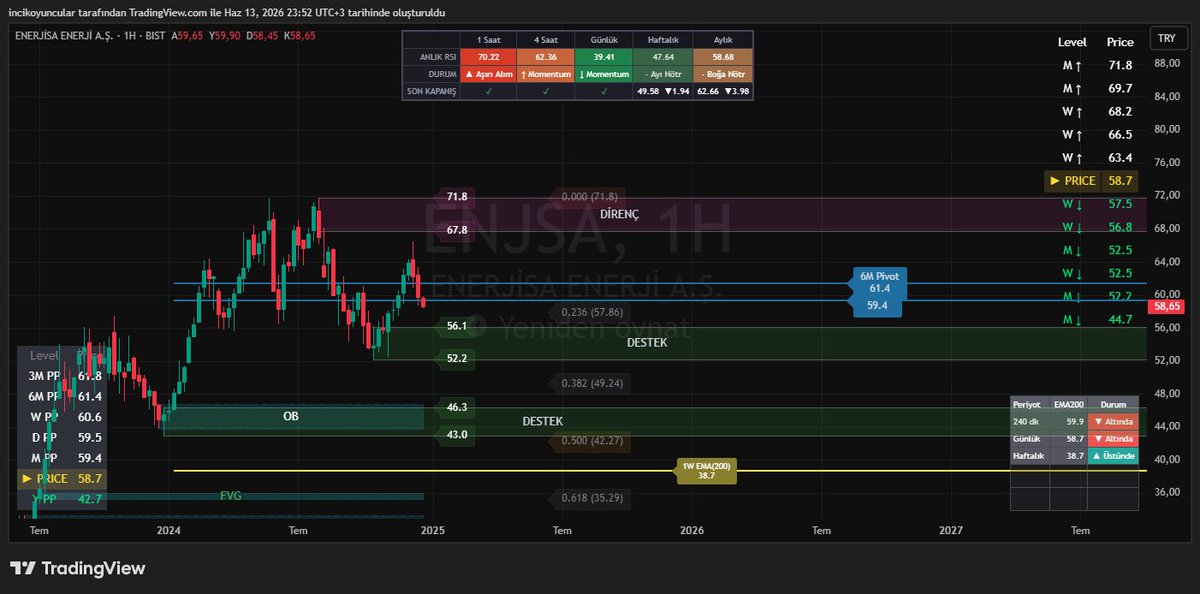
Task: Click the ANLIK RSI row label
Action: (431, 57)
